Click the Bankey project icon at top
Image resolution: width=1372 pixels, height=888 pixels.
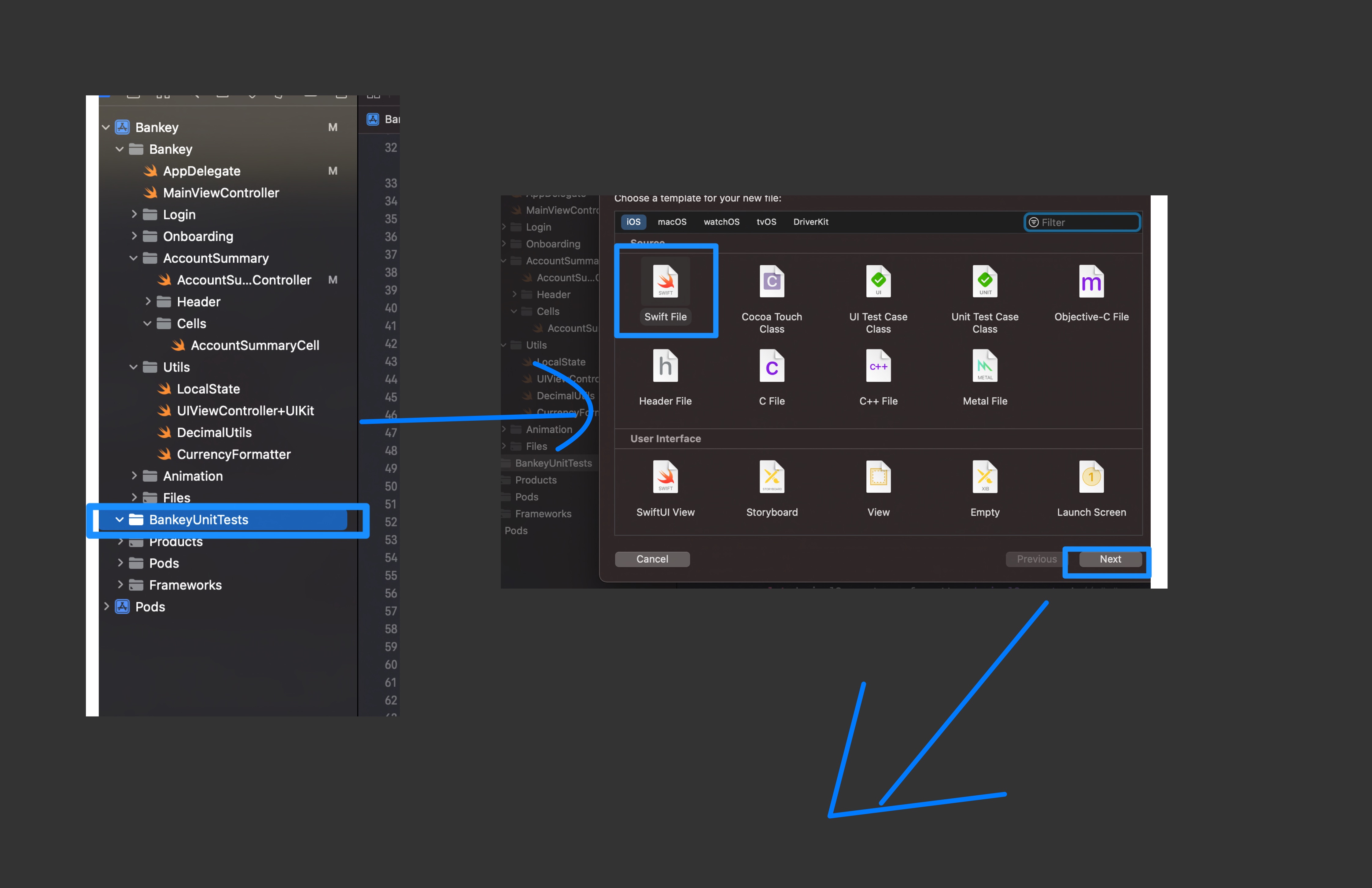122,127
